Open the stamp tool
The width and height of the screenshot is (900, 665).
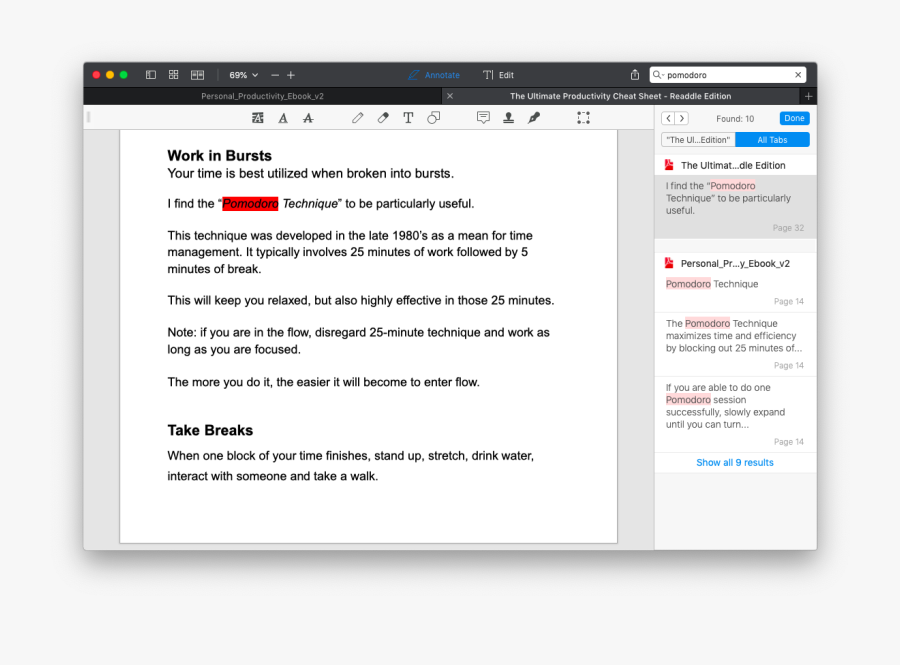508,118
